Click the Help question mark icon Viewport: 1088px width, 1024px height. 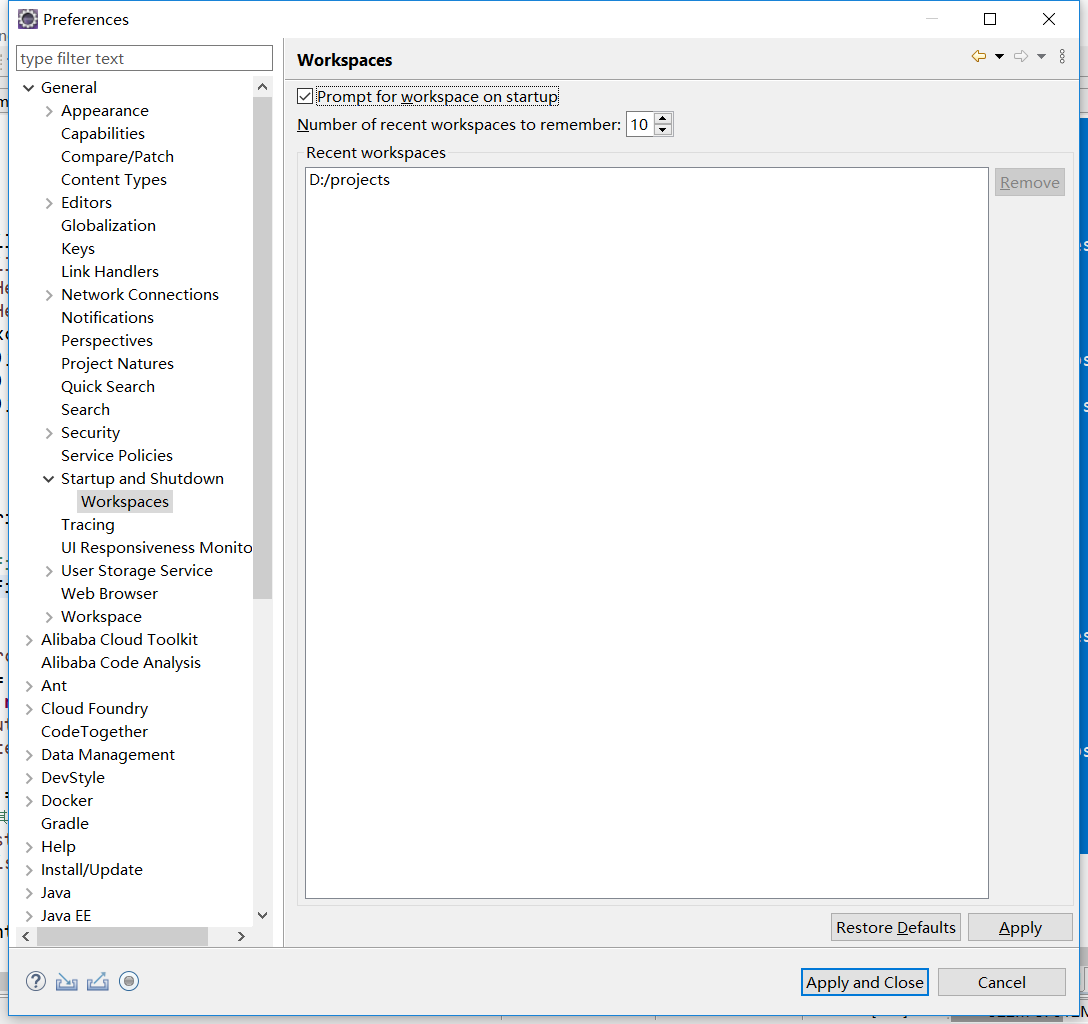click(x=35, y=981)
